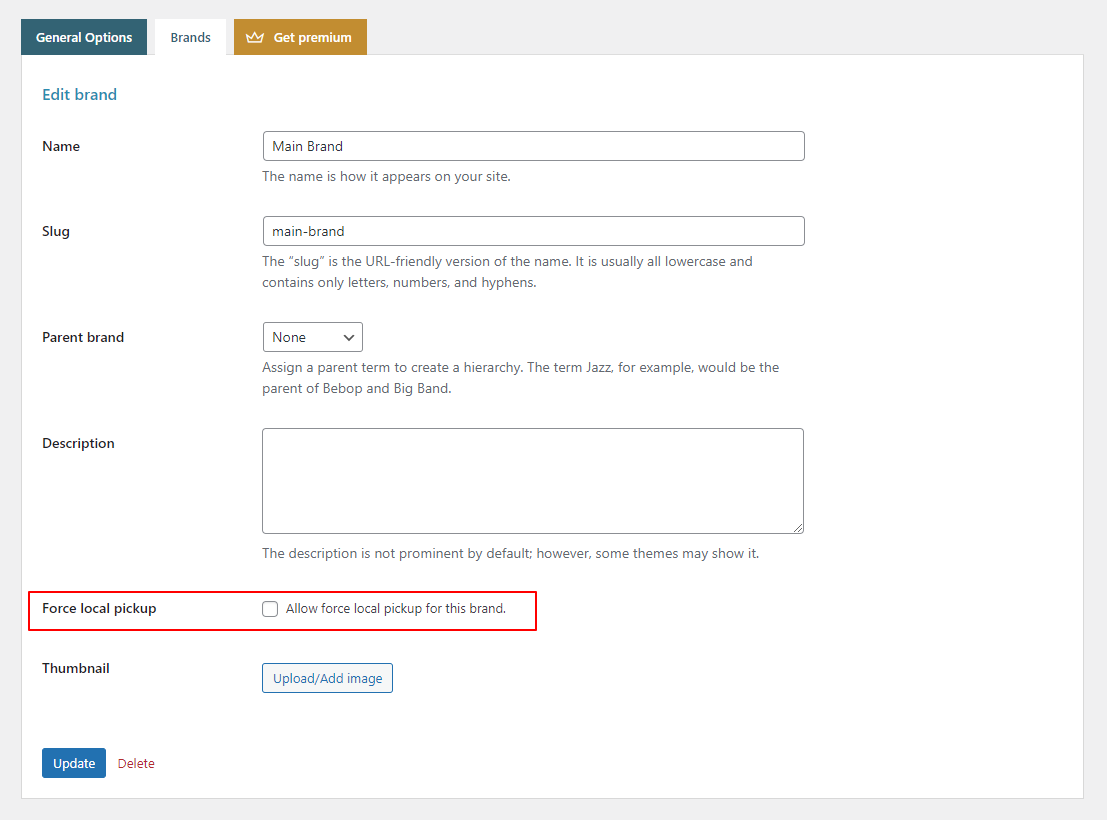Click the blue Update button

coord(74,763)
